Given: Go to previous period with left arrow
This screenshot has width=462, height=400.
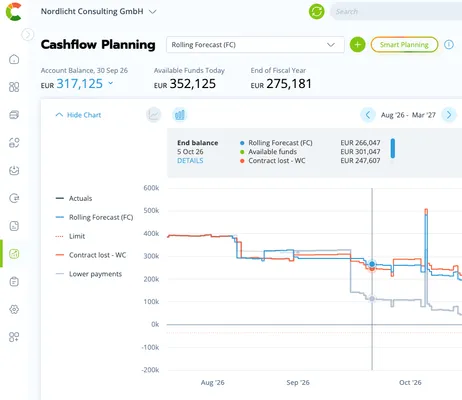Looking at the screenshot, I should tap(368, 115).
